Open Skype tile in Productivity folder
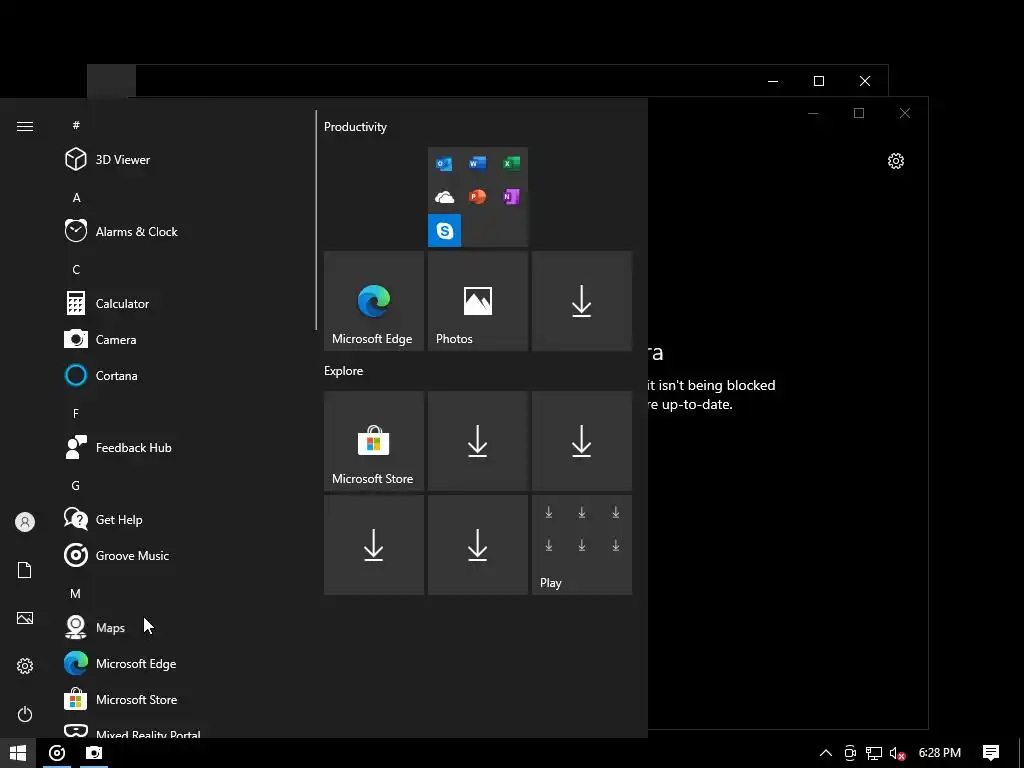Viewport: 1024px width, 768px height. 444,231
